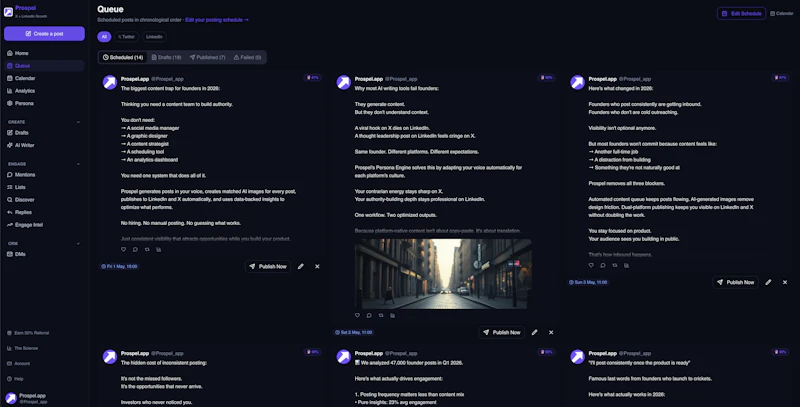The width and height of the screenshot is (800, 407).
Task: Click score badge on what's changed in 2026 post
Action: (780, 78)
